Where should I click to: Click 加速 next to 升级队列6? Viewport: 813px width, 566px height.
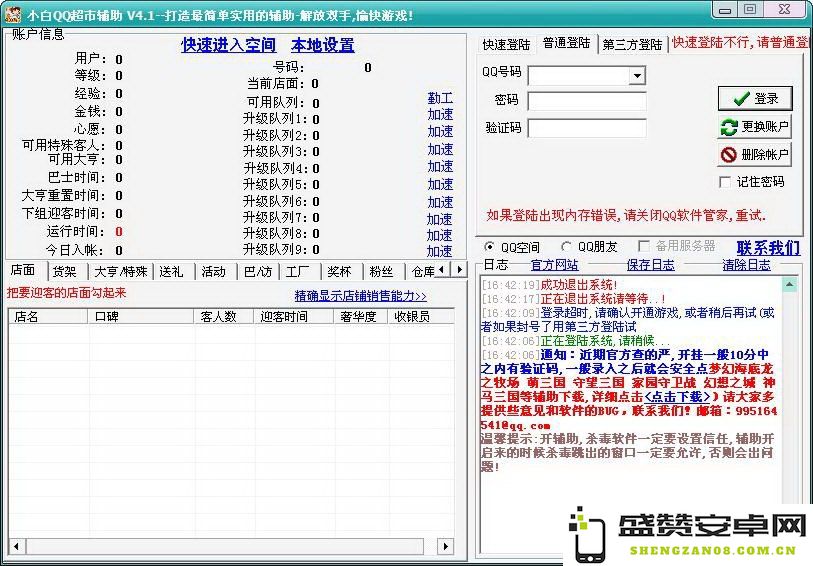point(440,202)
